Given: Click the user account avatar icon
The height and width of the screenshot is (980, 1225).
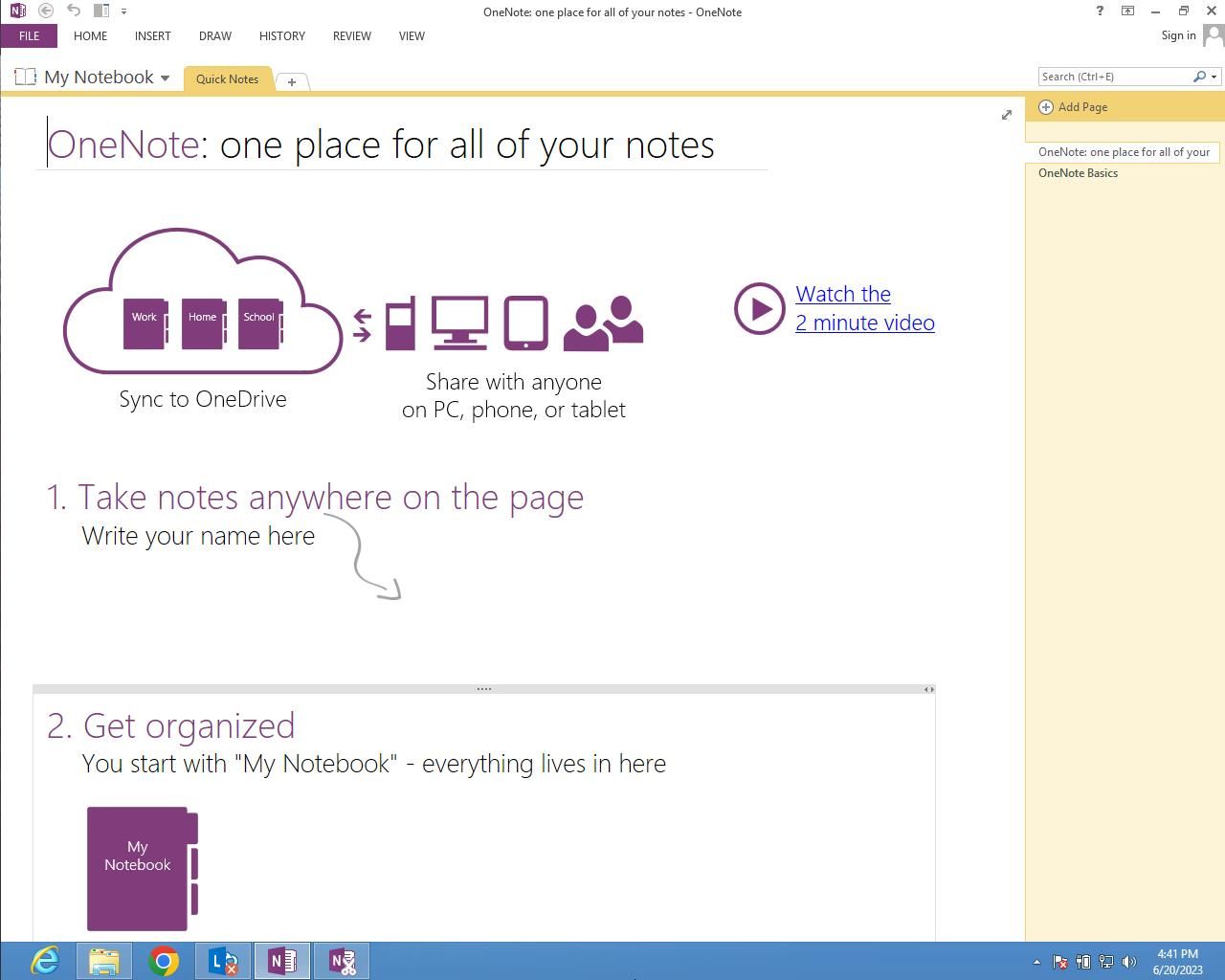Looking at the screenshot, I should coord(1213,35).
